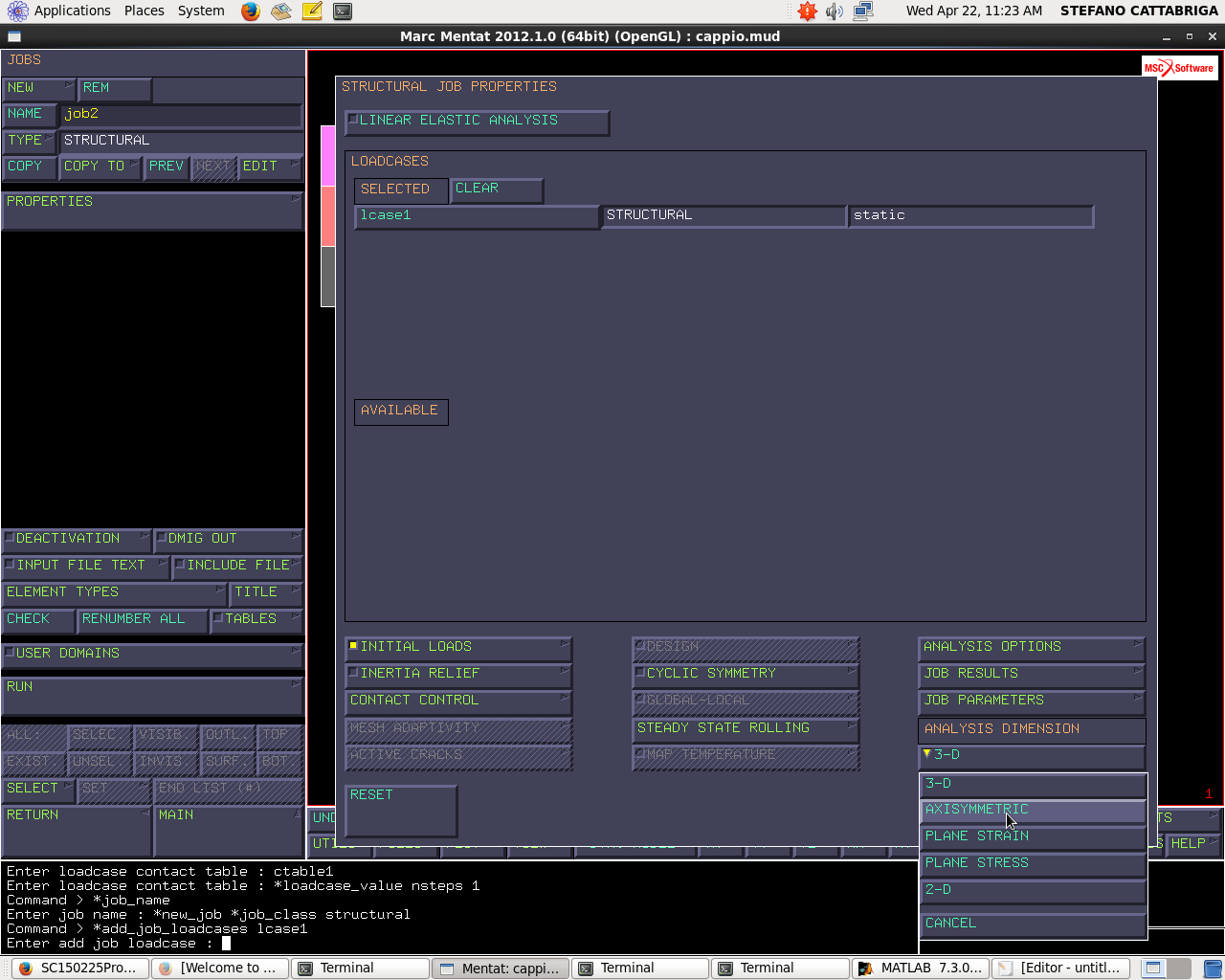Go to the MAIN menu

(229, 830)
